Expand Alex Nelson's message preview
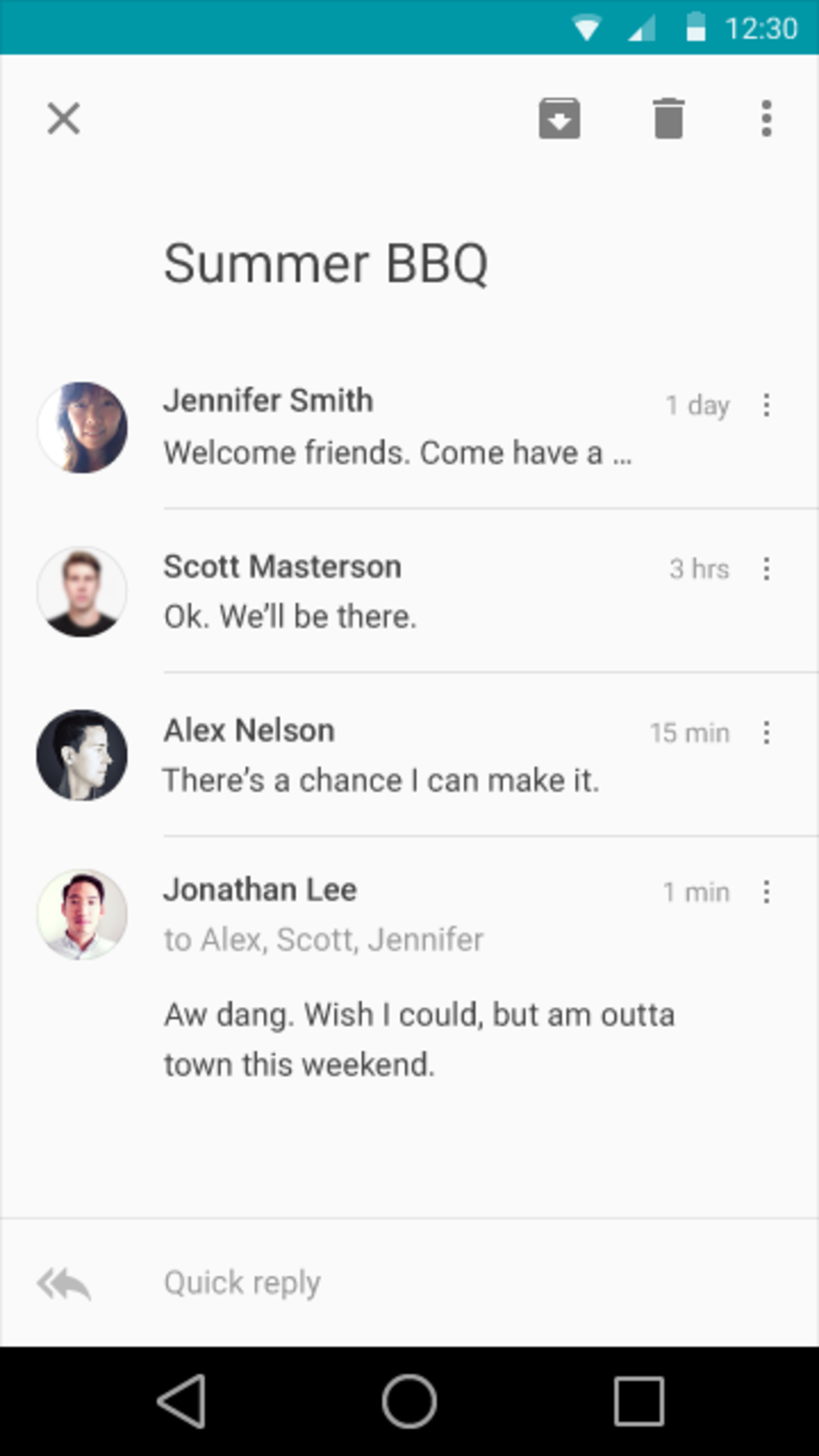This screenshot has width=819, height=1456. click(381, 781)
